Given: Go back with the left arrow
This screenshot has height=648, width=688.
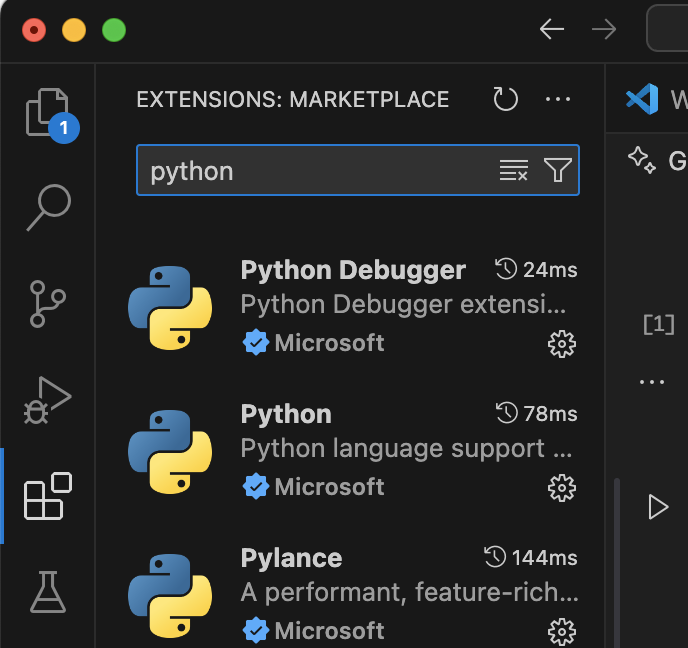Looking at the screenshot, I should click(x=552, y=29).
